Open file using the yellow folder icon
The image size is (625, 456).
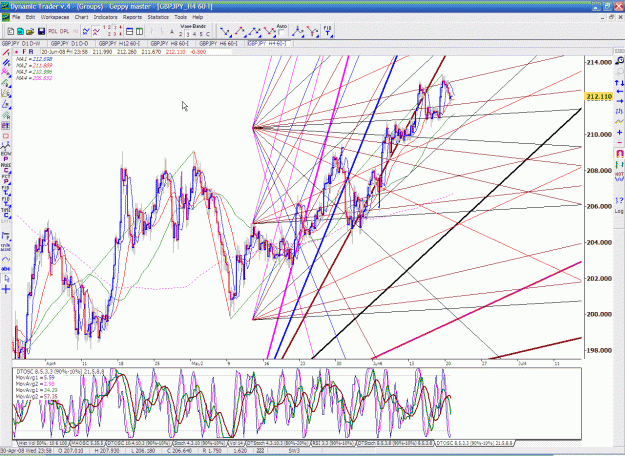pos(29,31)
